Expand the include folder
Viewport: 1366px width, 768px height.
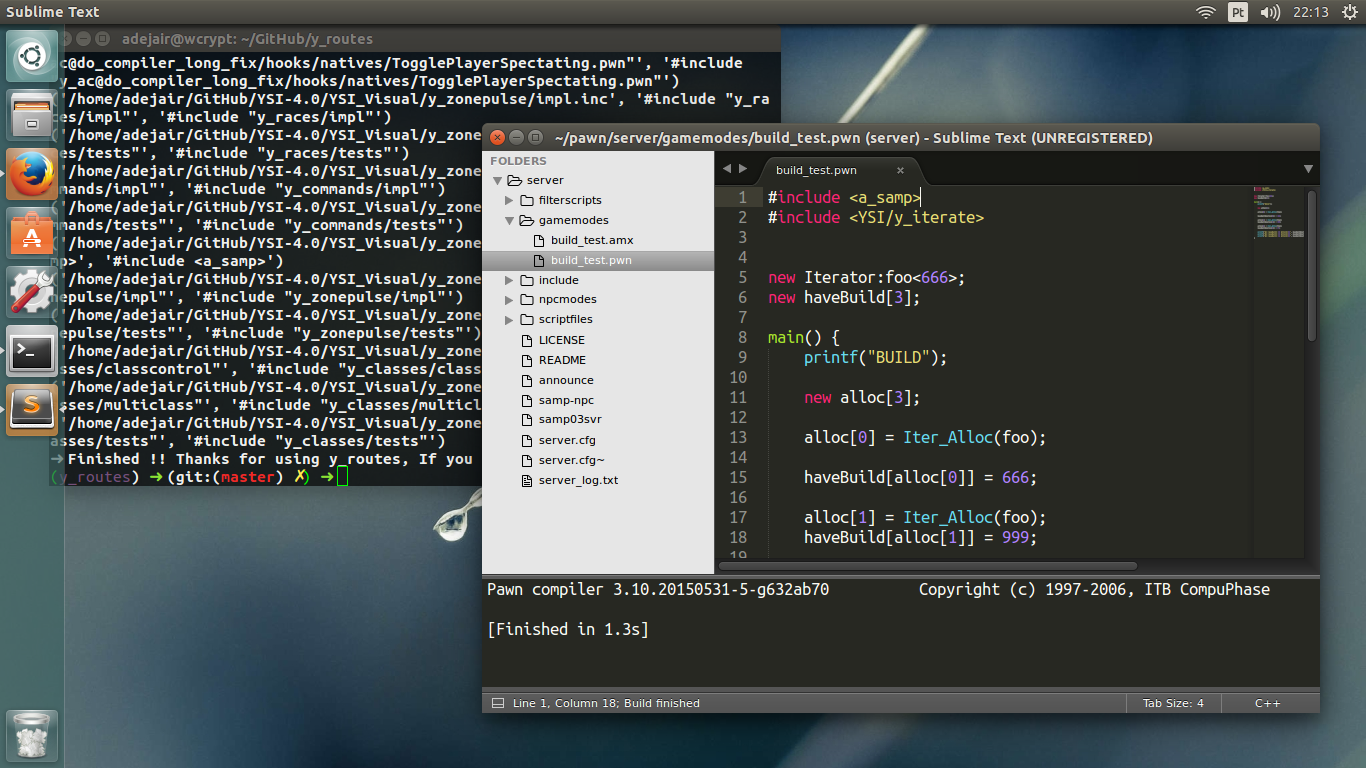509,280
